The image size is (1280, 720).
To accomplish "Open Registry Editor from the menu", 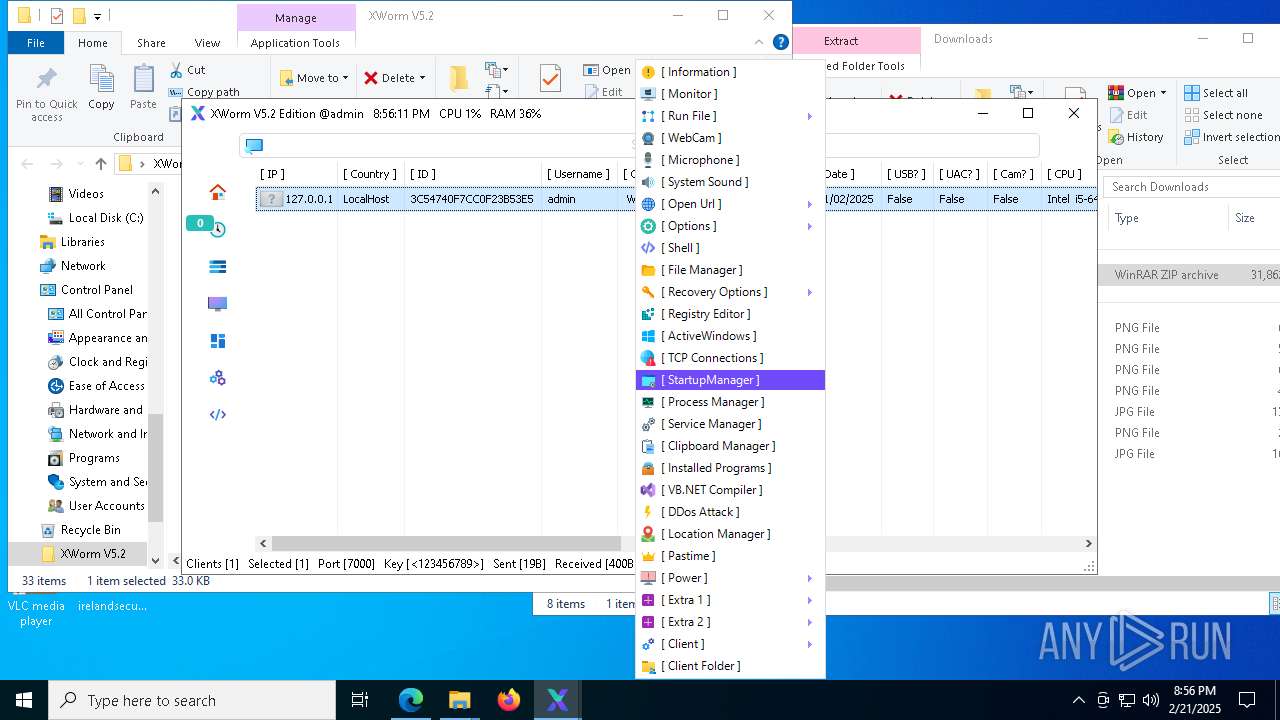I will (x=730, y=314).
